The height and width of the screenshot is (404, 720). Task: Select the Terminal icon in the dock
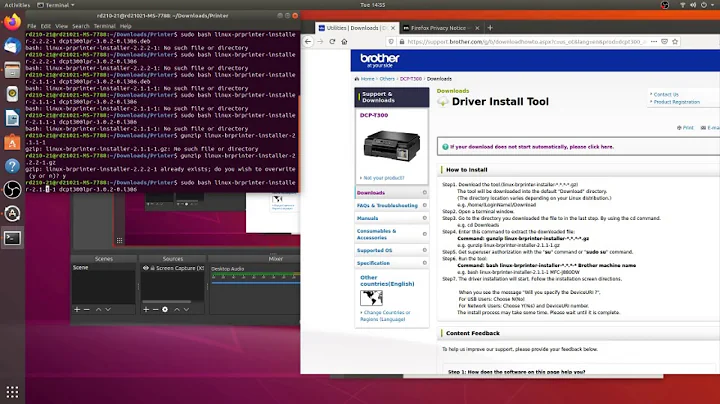(x=12, y=238)
